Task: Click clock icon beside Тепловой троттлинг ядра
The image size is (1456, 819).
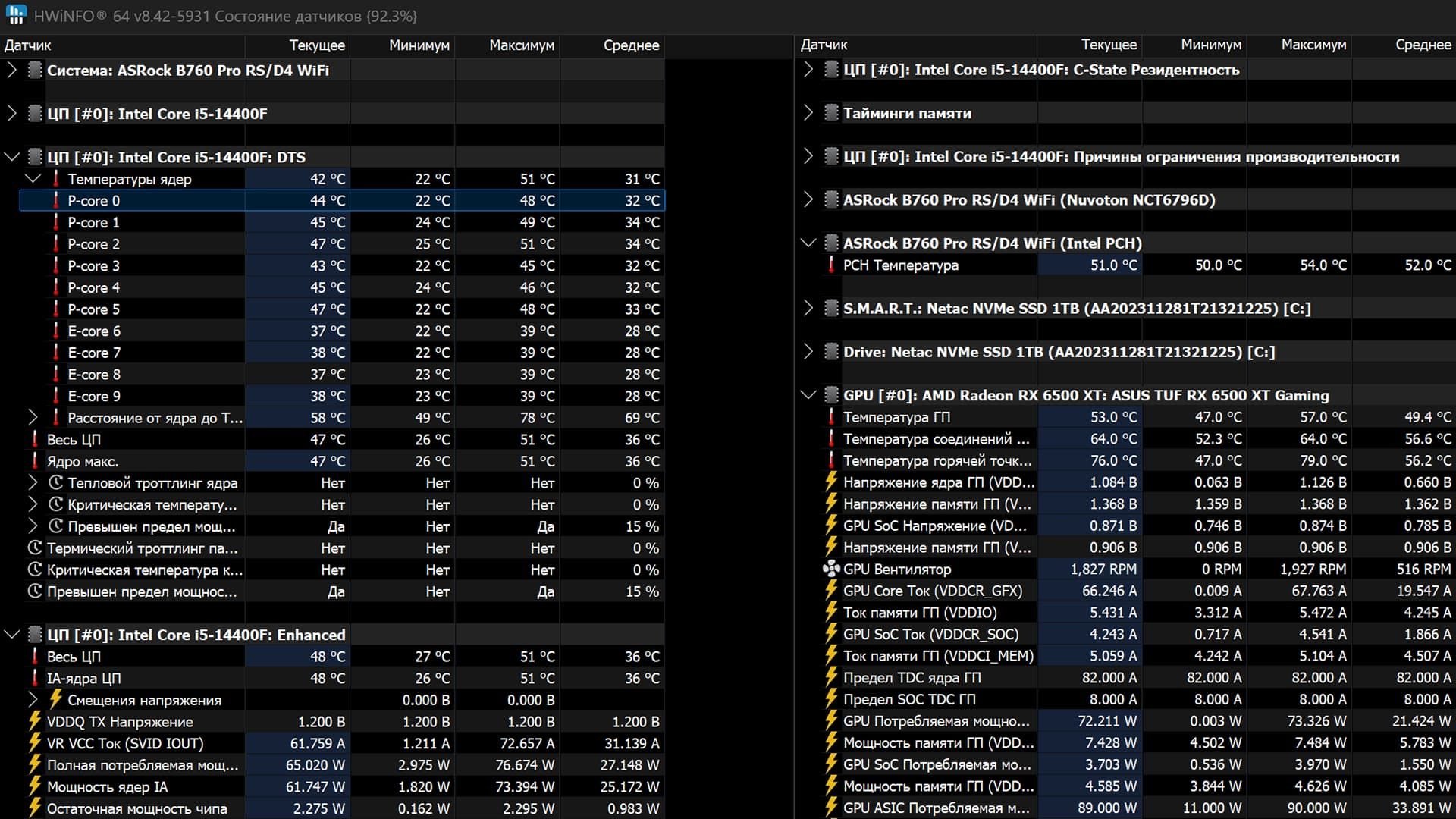Action: click(x=55, y=482)
